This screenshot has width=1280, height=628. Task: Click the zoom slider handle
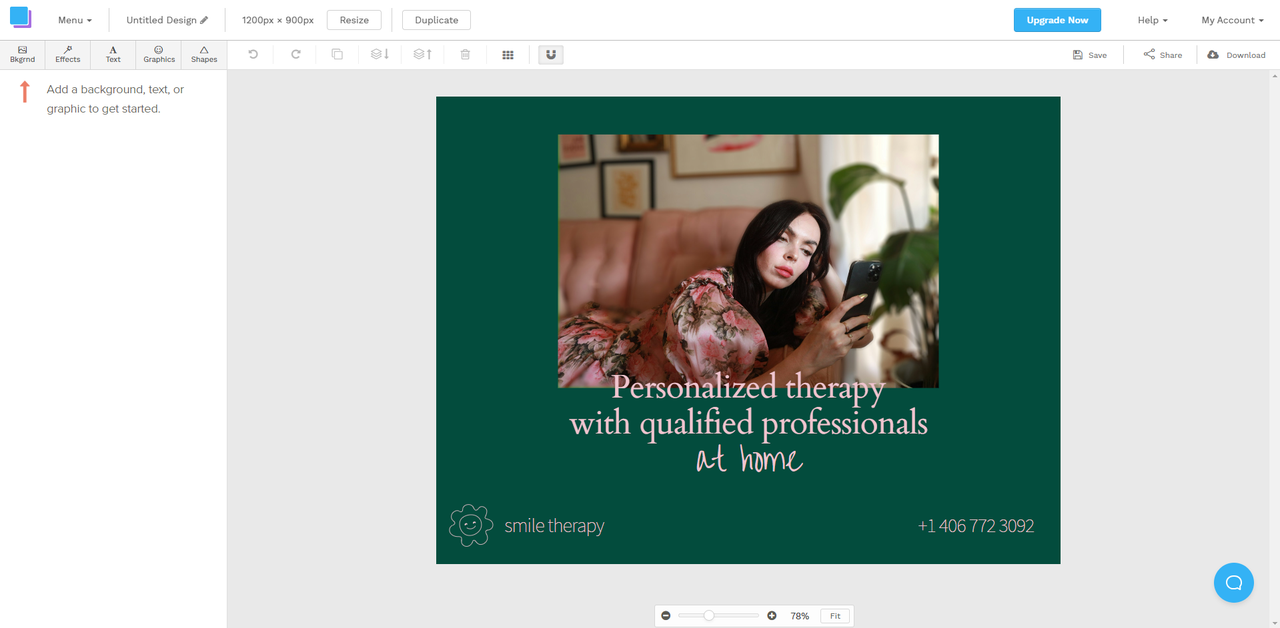pos(708,616)
